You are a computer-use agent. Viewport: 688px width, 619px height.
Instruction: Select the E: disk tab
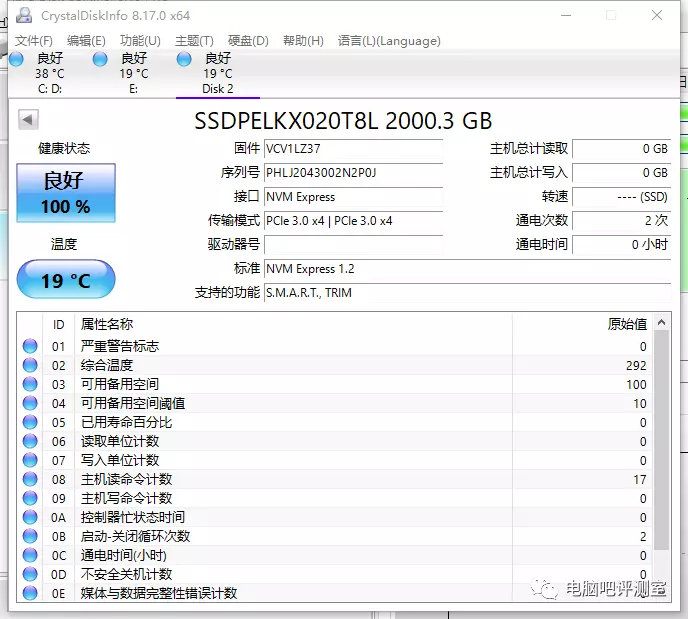pyautogui.click(x=134, y=73)
